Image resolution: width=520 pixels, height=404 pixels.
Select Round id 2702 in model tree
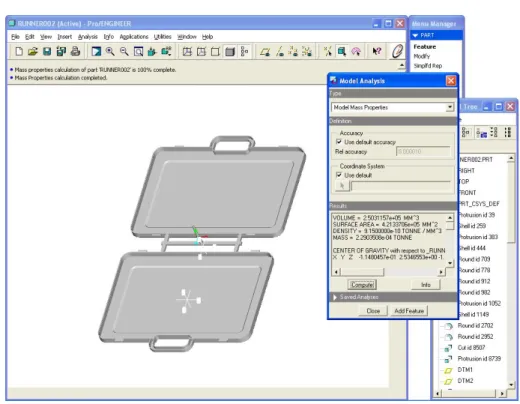tap(475, 325)
